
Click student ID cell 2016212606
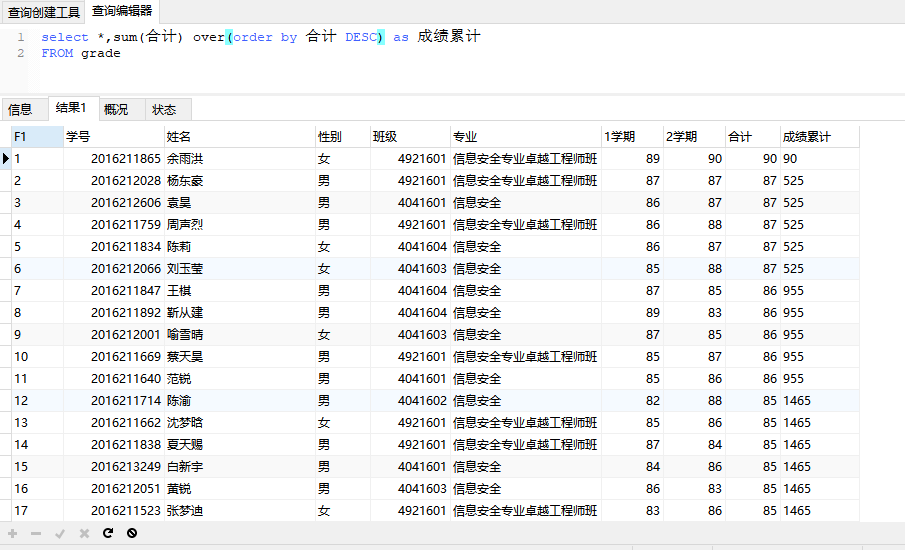[114, 203]
